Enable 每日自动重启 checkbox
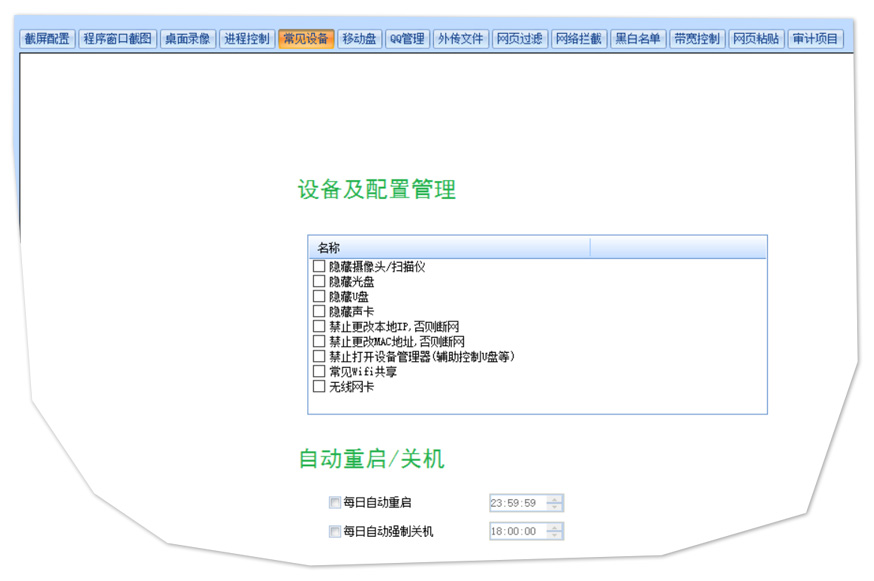Image resolution: width=874 pixels, height=581 pixels. pyautogui.click(x=335, y=503)
